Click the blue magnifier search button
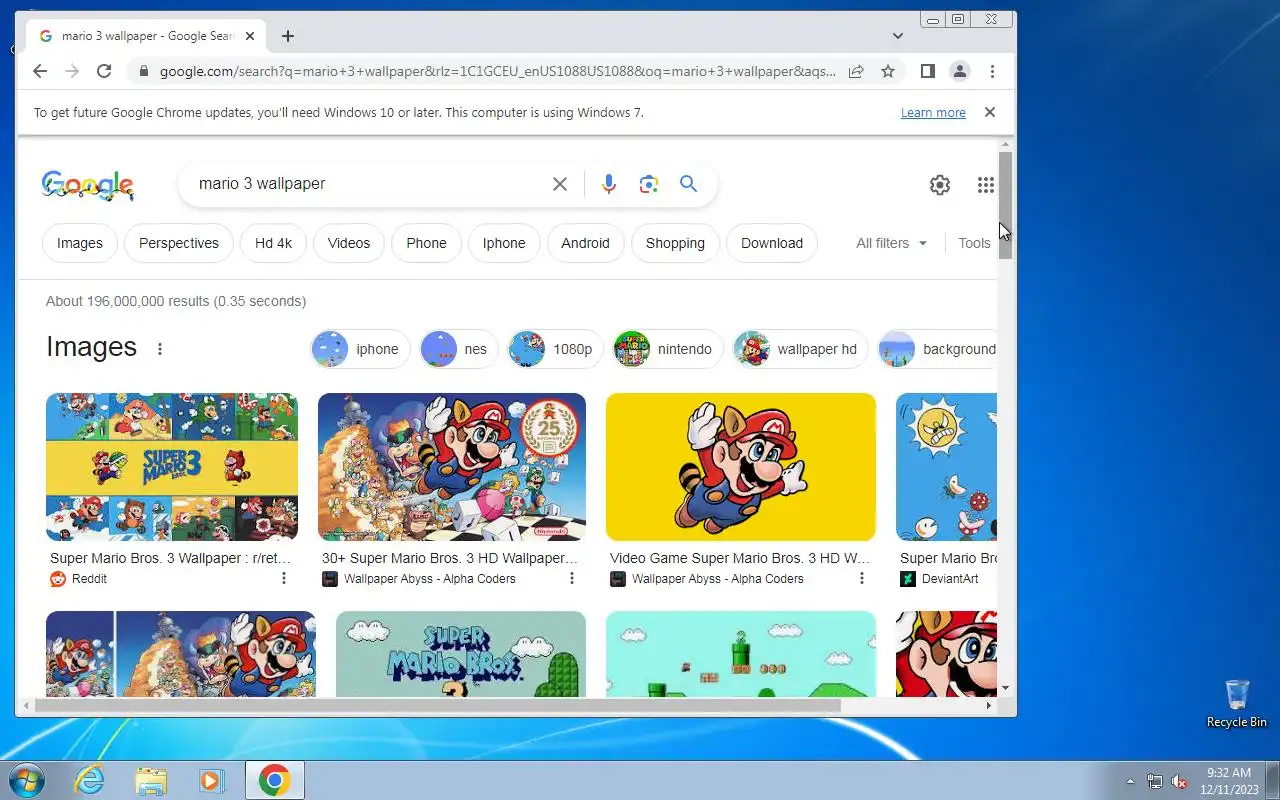Viewport: 1280px width, 800px height. pyautogui.click(x=688, y=184)
